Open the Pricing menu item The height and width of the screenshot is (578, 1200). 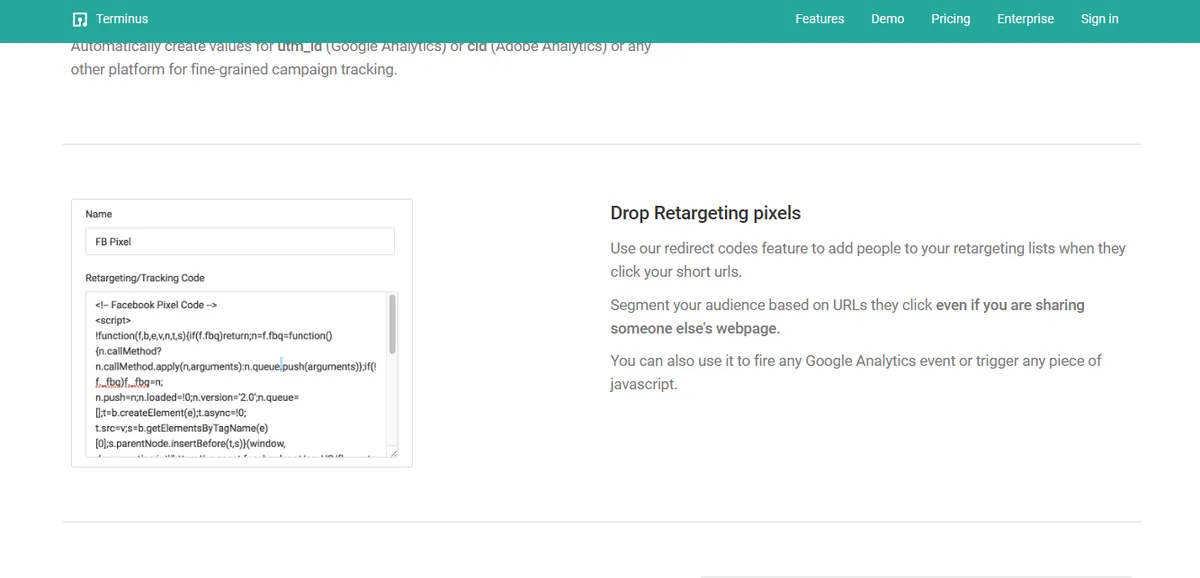point(950,19)
